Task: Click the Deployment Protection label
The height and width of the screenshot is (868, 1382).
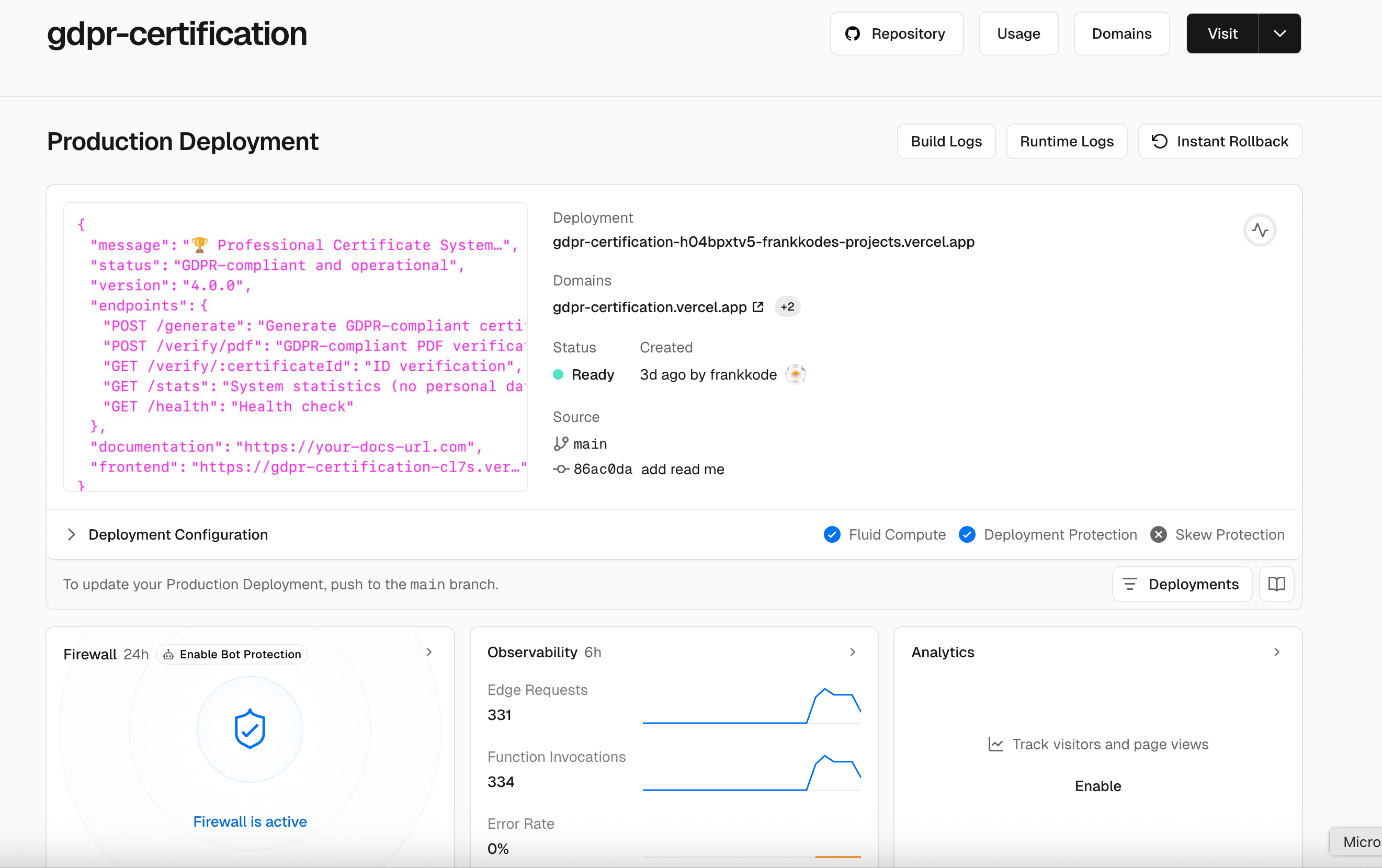Action: tap(1060, 534)
